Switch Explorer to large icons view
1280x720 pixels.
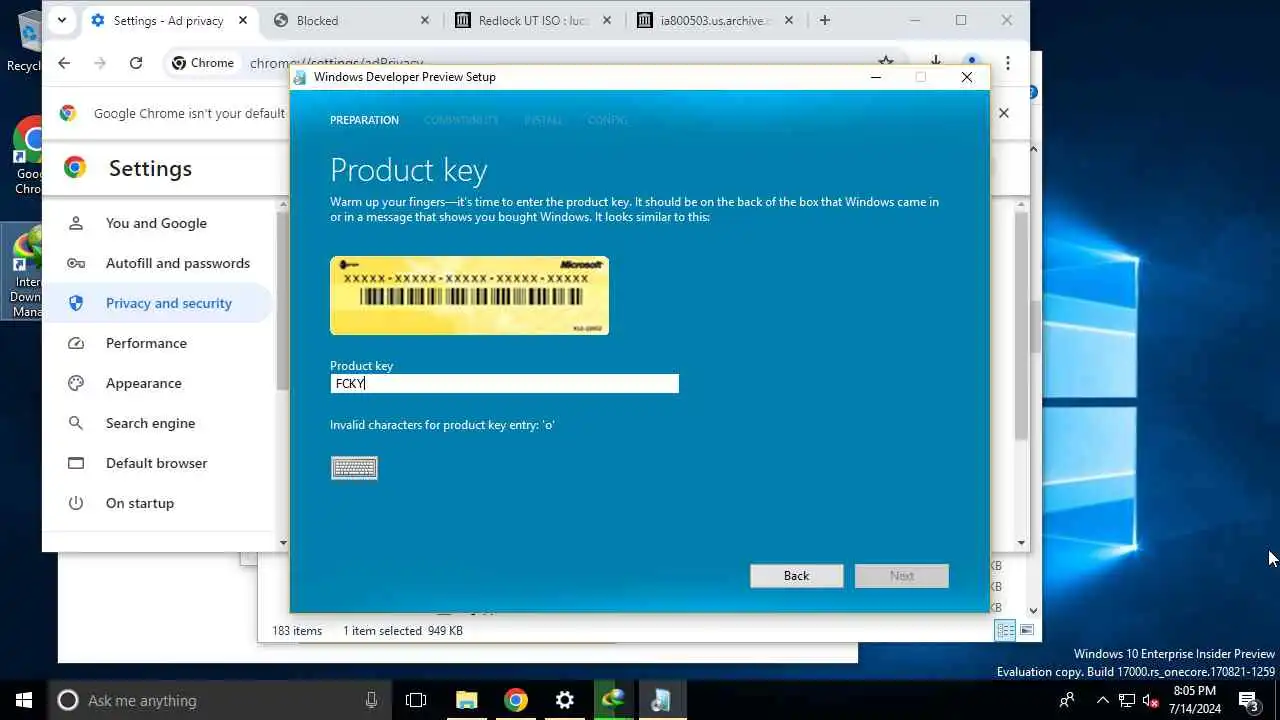coord(1026,630)
